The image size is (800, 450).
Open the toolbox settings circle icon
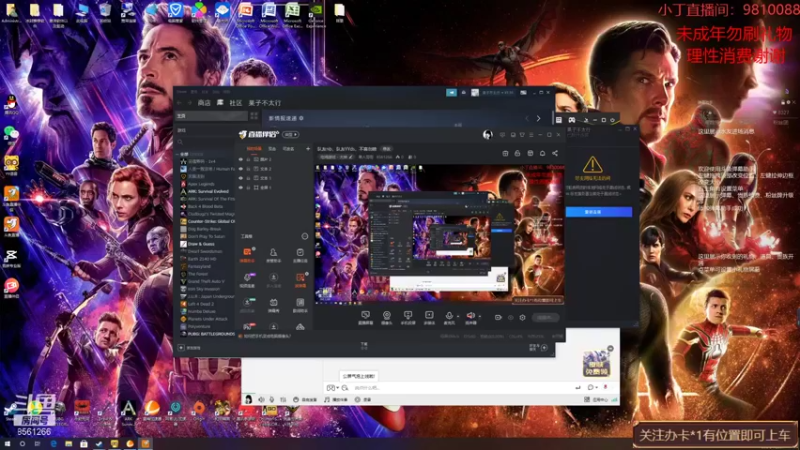(x=305, y=236)
